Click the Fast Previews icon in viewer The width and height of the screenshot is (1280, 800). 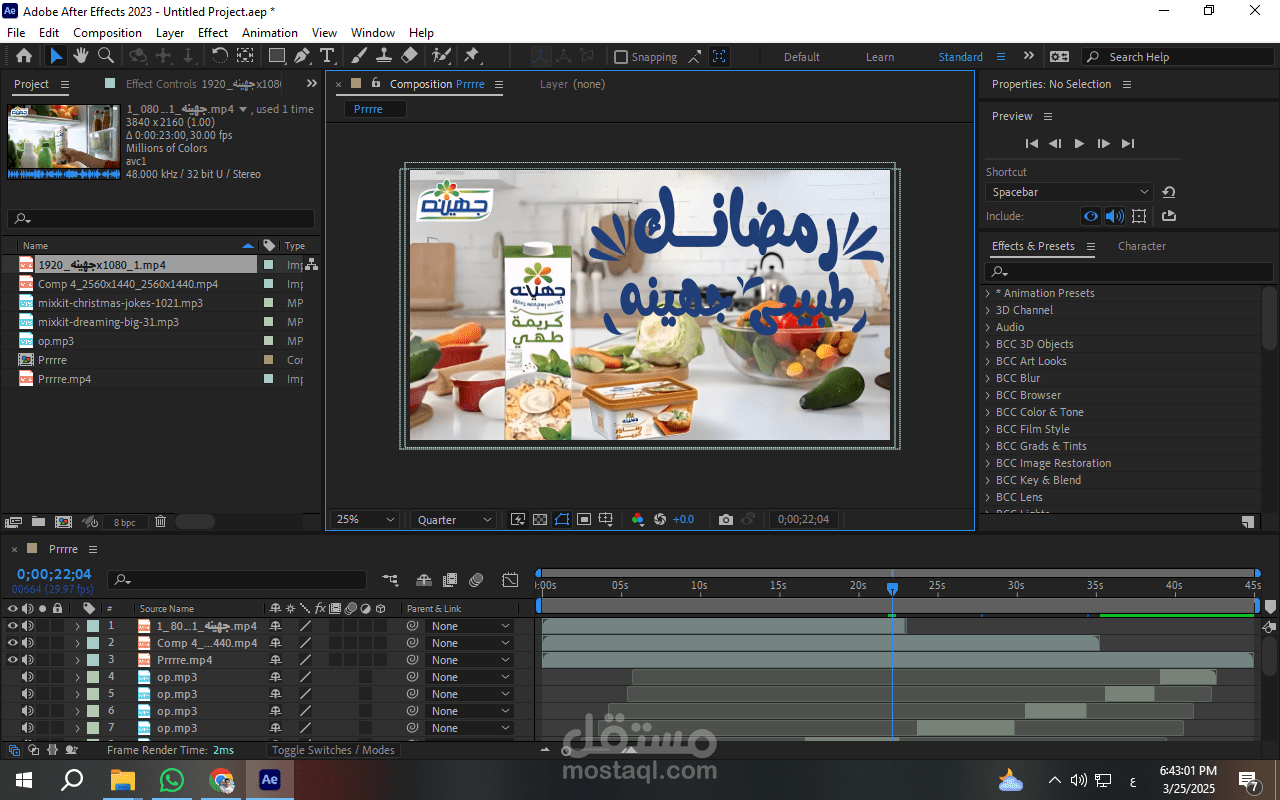click(518, 520)
